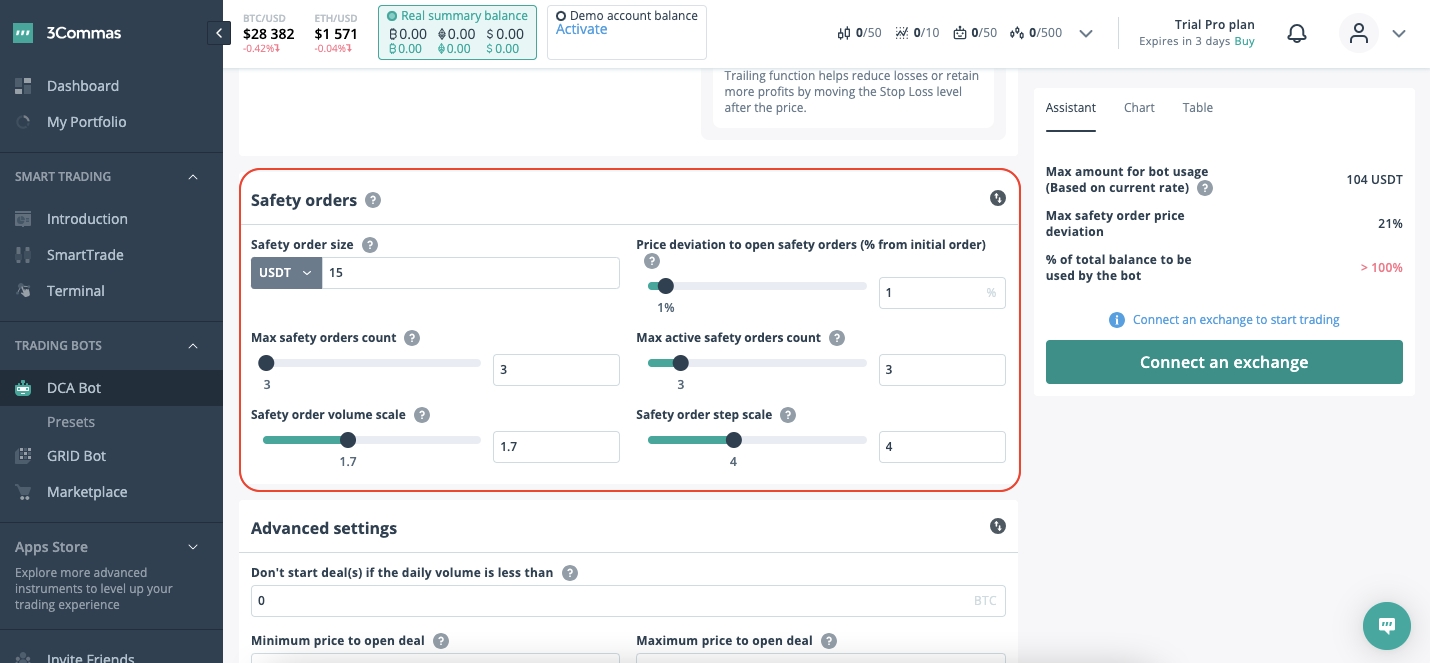Click the Connect an exchange button
The image size is (1430, 663).
(x=1224, y=362)
